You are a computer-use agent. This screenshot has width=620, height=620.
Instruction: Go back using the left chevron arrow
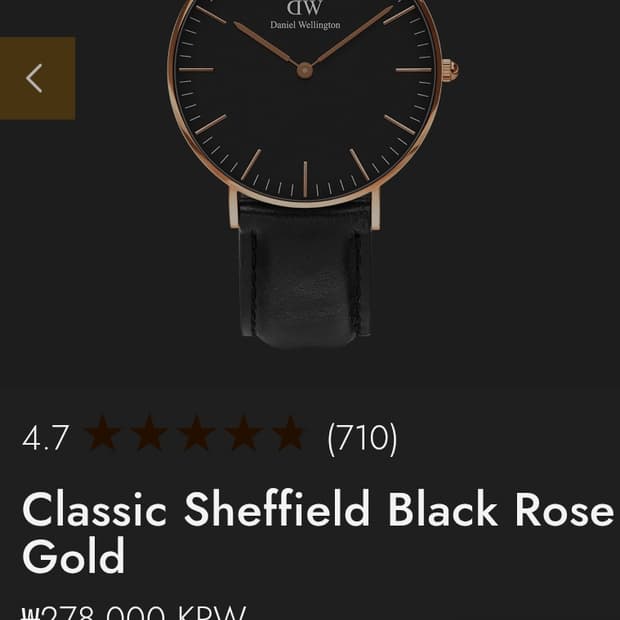click(34, 78)
